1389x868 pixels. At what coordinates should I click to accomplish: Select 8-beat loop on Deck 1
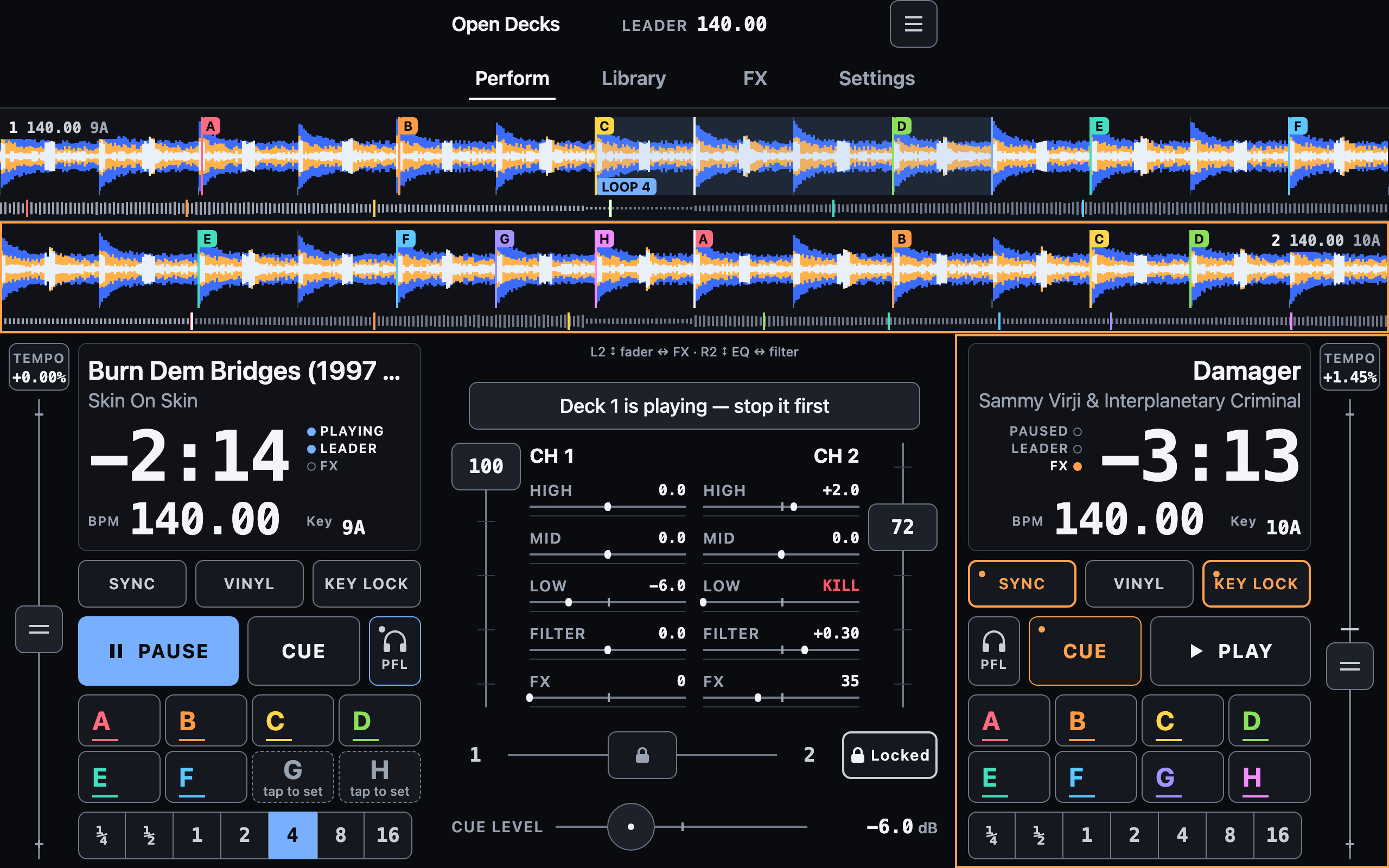click(340, 835)
